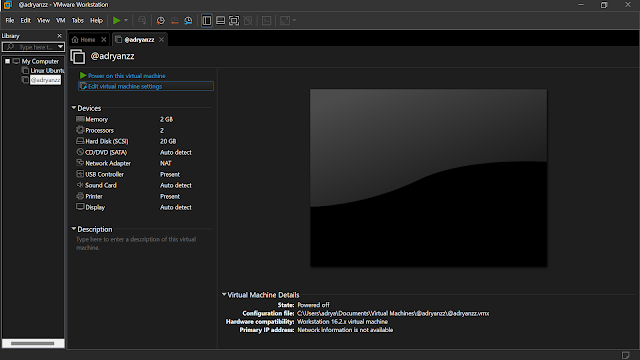Click the Workstation 16.2.x virtual machine text
This screenshot has width=640, height=360.
click(x=342, y=322)
